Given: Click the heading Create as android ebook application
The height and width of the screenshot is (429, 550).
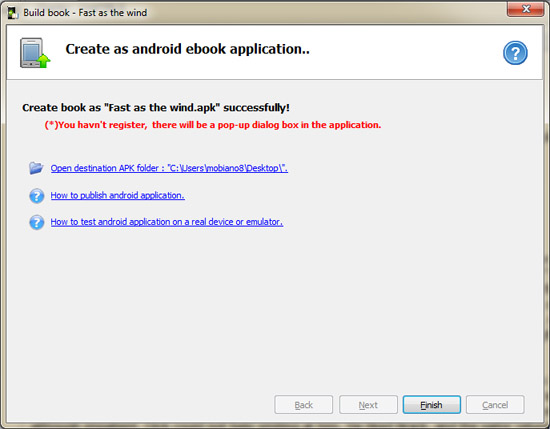Looking at the screenshot, I should [x=188, y=49].
